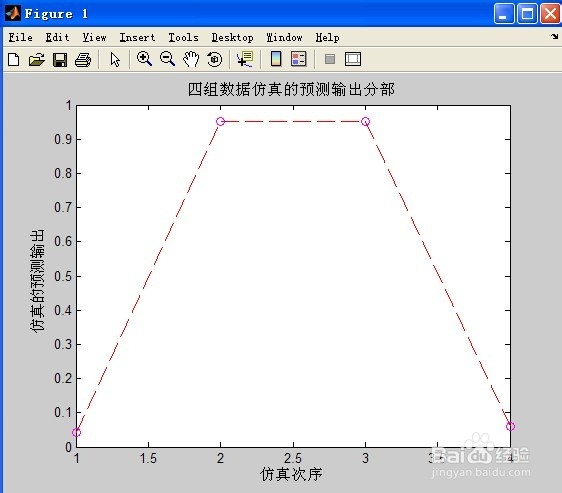The width and height of the screenshot is (562, 493).
Task: Open a file via the folder icon
Action: click(37, 59)
